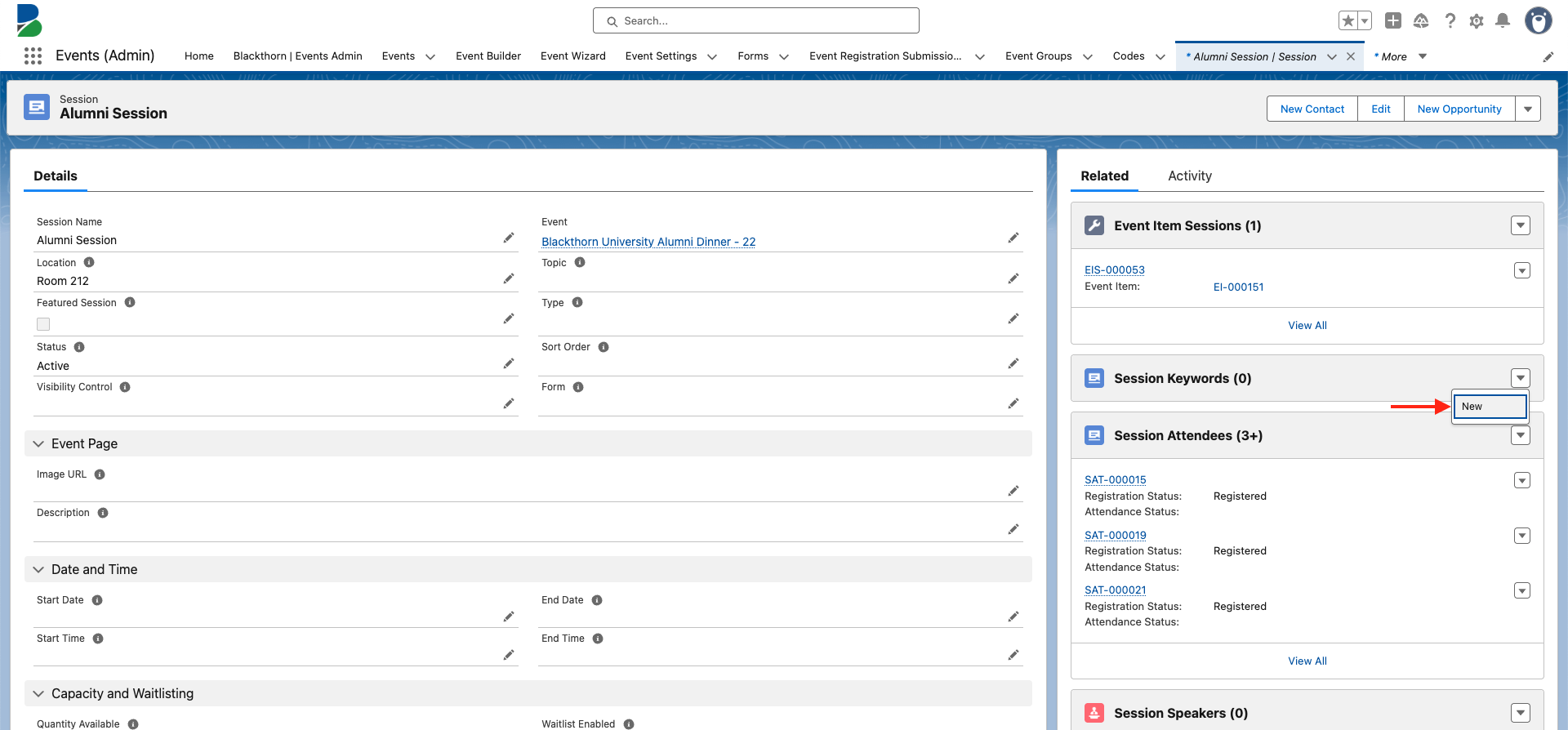
Task: Open Session Speakers list dropdown
Action: pyautogui.click(x=1521, y=713)
